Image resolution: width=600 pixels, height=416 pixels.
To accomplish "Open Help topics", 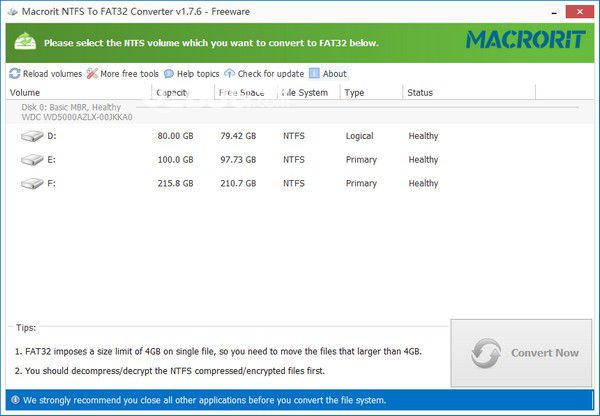I will point(198,74).
